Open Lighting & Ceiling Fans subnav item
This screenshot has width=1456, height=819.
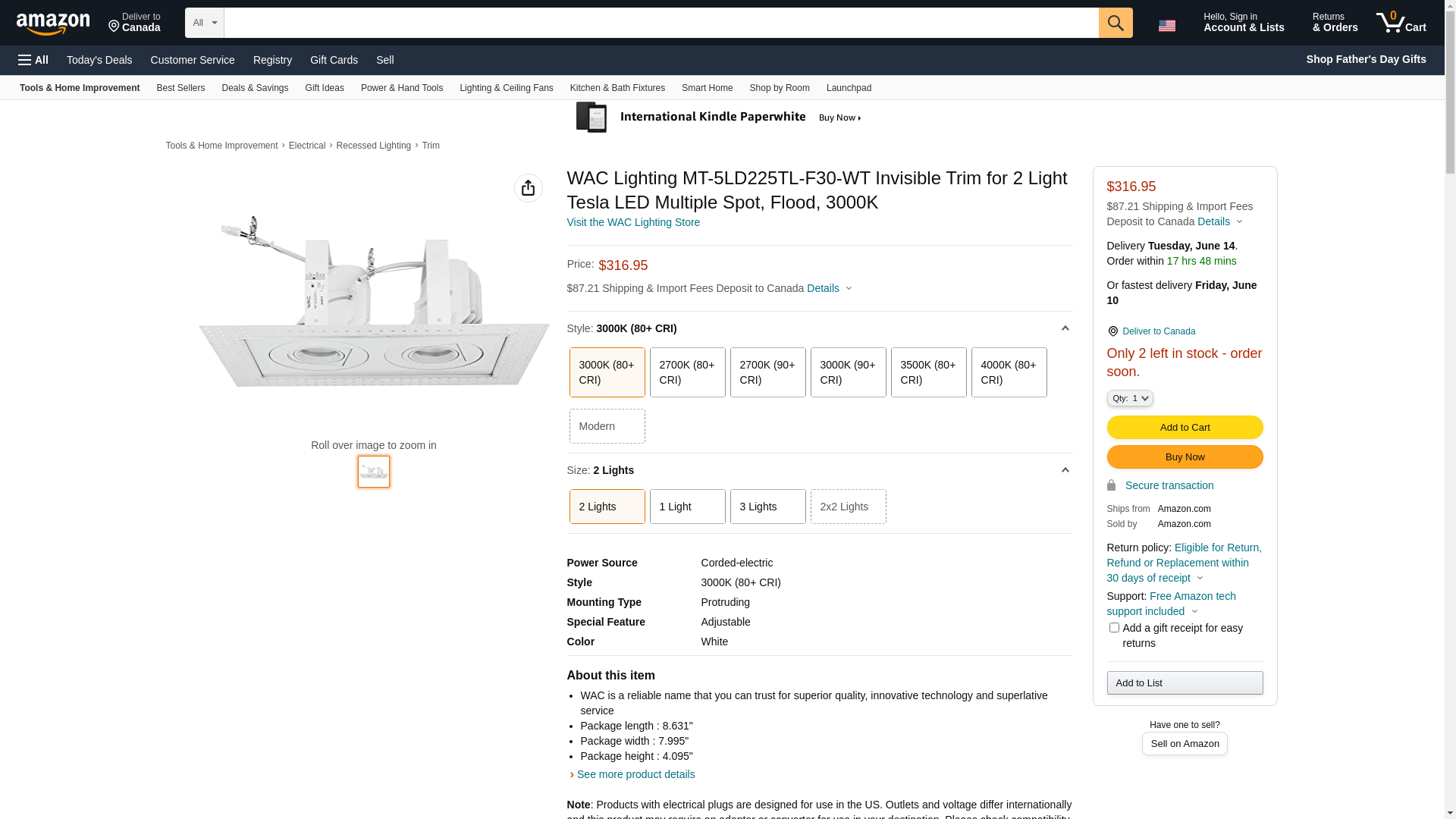pyautogui.click(x=506, y=88)
